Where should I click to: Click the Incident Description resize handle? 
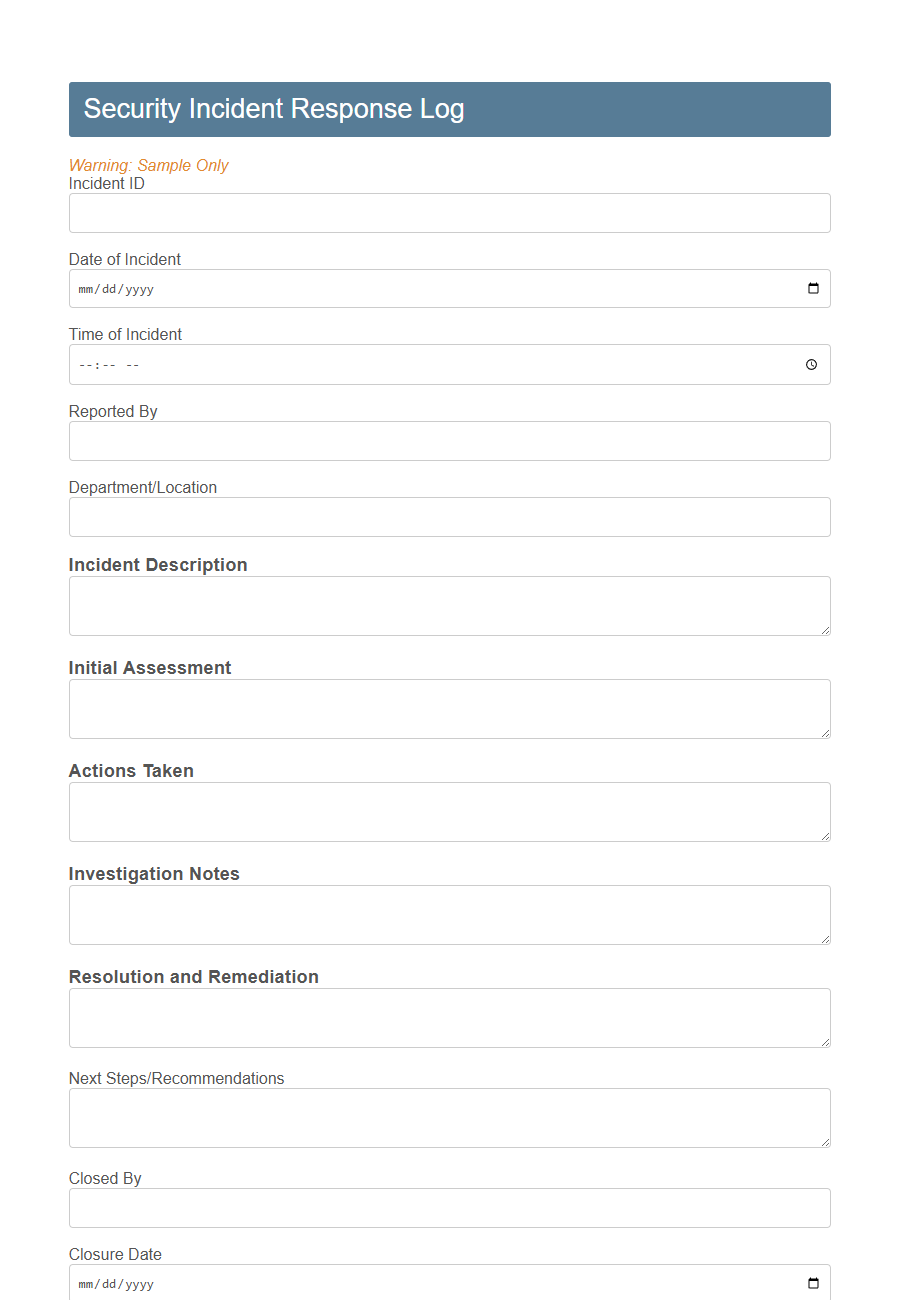point(826,632)
